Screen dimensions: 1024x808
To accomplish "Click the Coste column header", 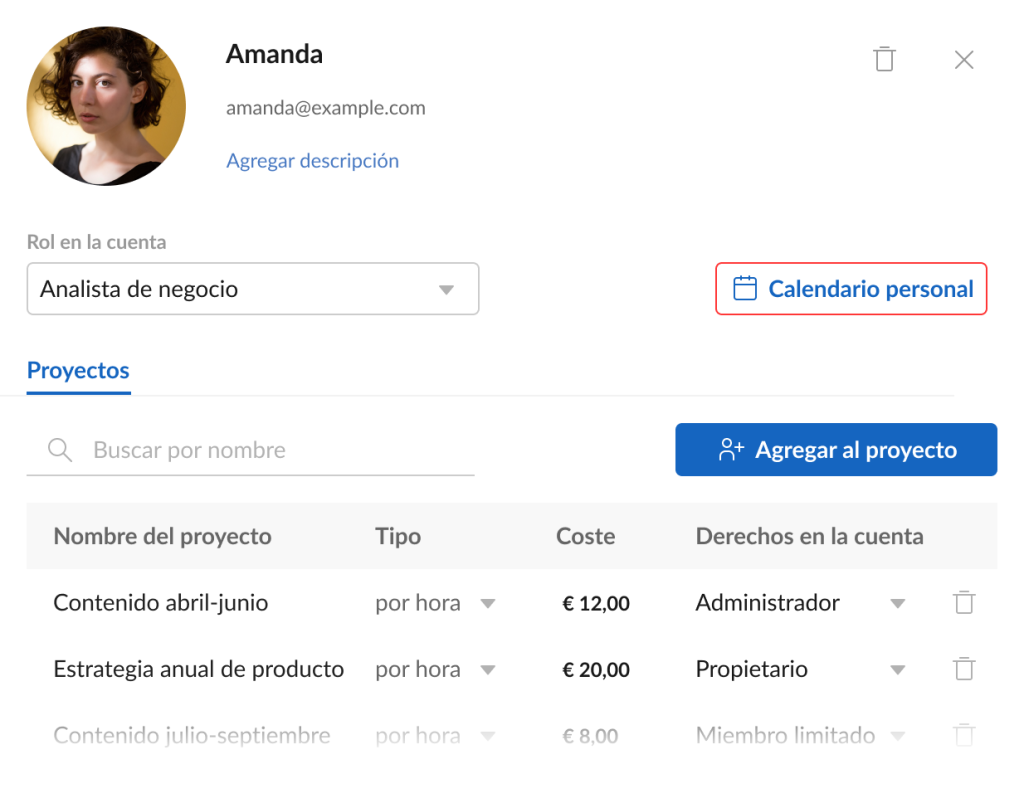I will pos(585,536).
